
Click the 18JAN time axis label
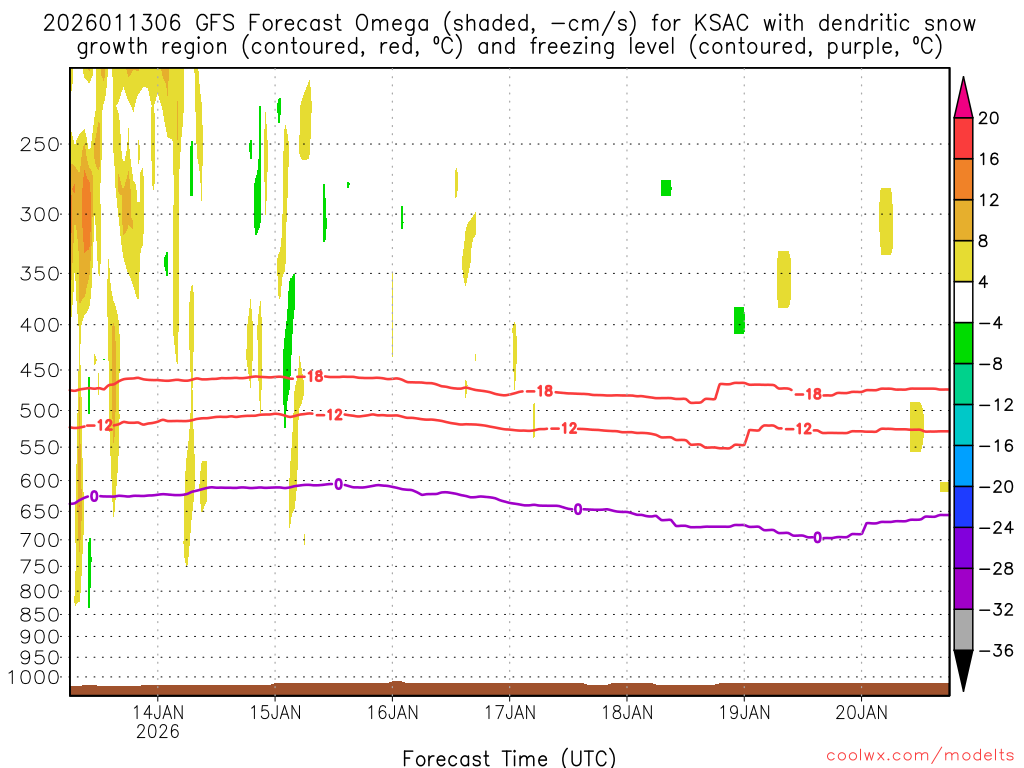pos(627,712)
